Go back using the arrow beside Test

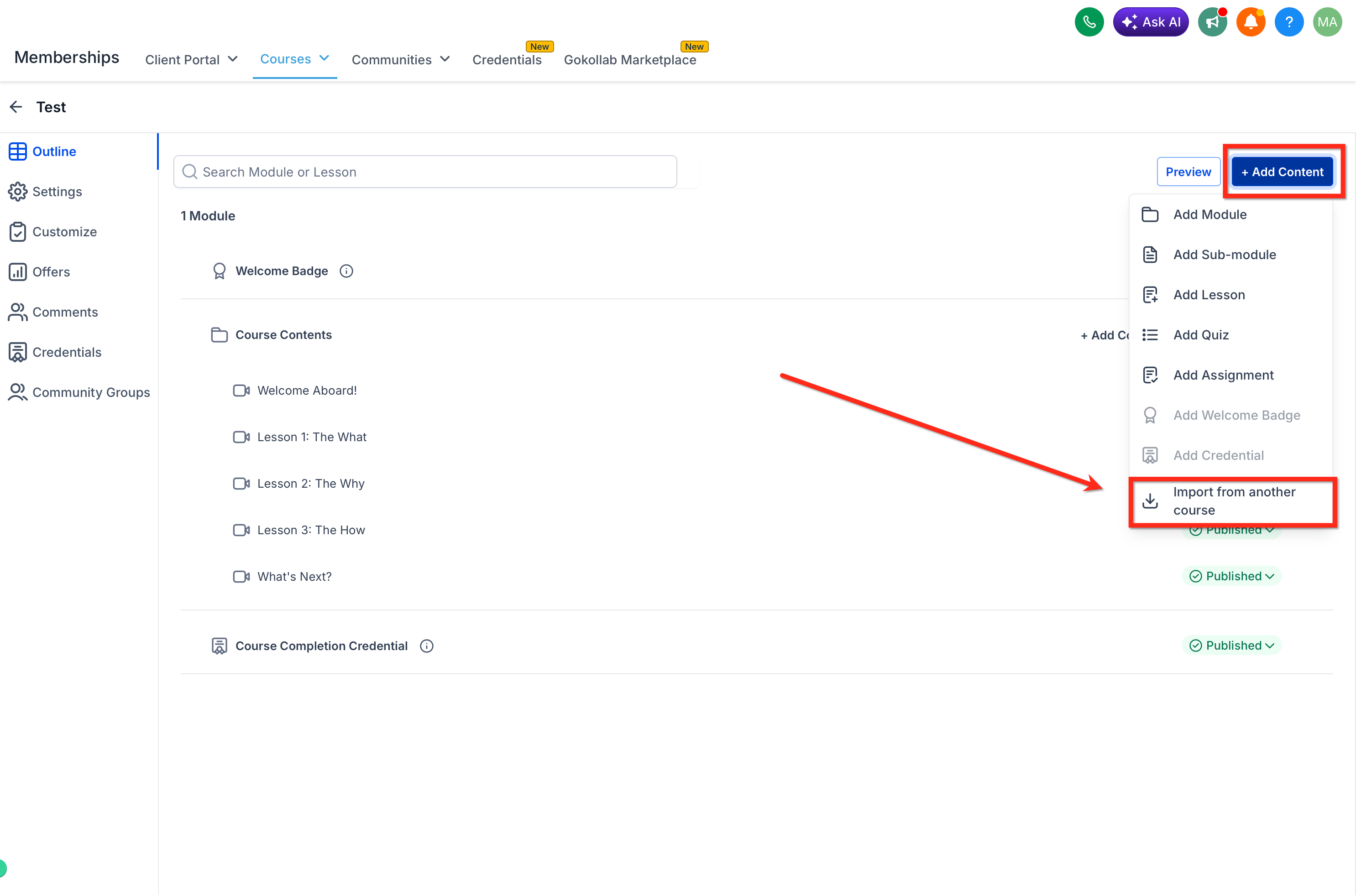coord(16,107)
